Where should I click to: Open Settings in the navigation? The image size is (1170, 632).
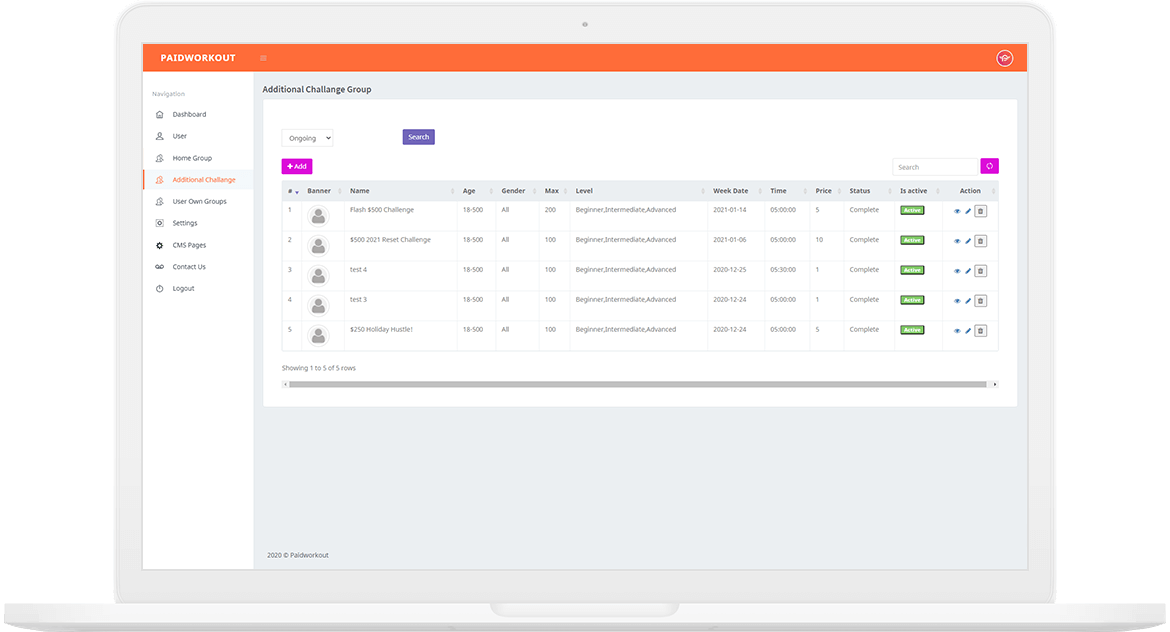tap(185, 223)
